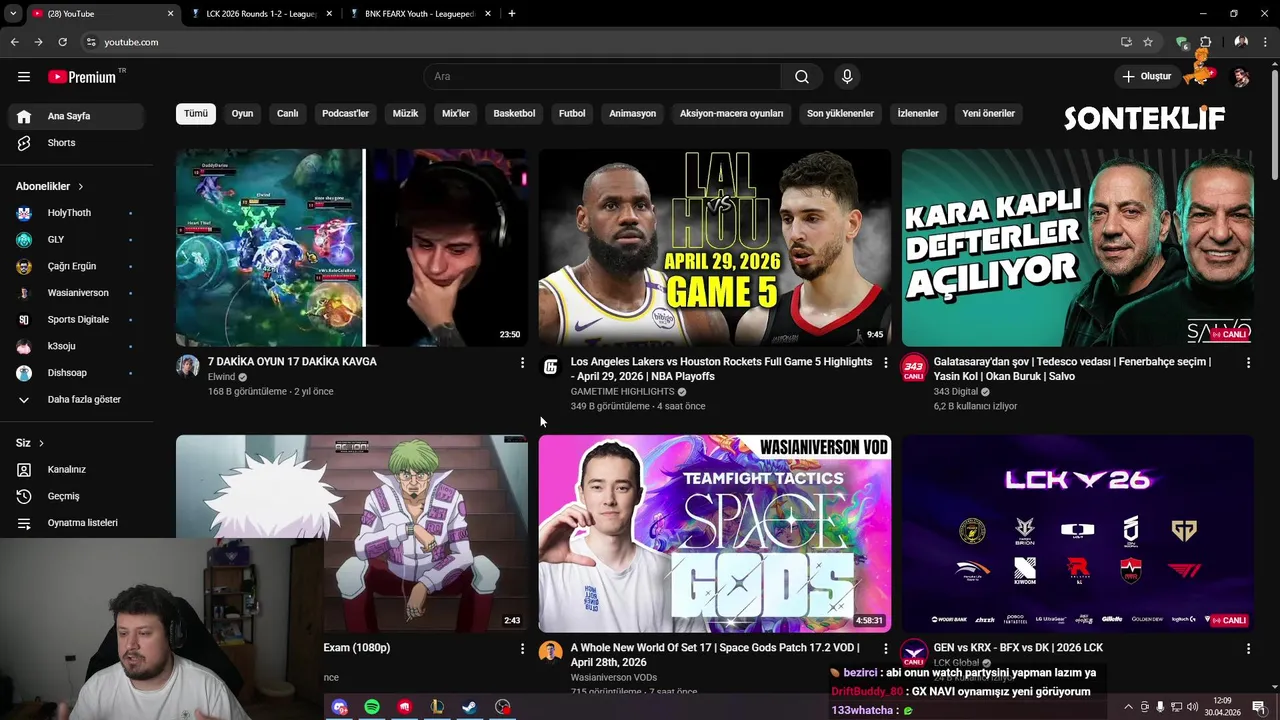Play the LCK 26 live stream thumbnail
The height and width of the screenshot is (720, 1280).
point(1078,533)
